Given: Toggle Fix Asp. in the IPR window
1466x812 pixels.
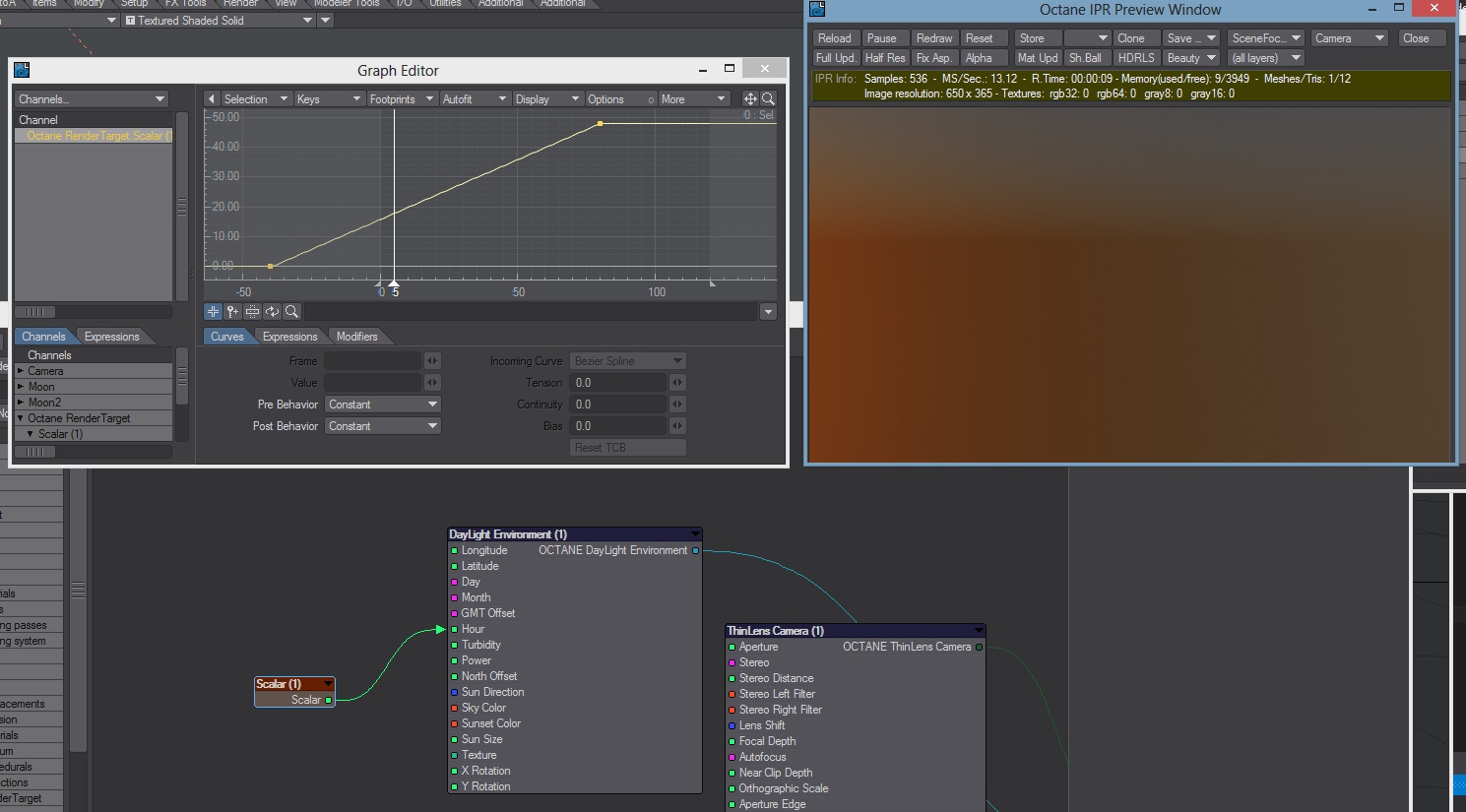Looking at the screenshot, I should 934,58.
